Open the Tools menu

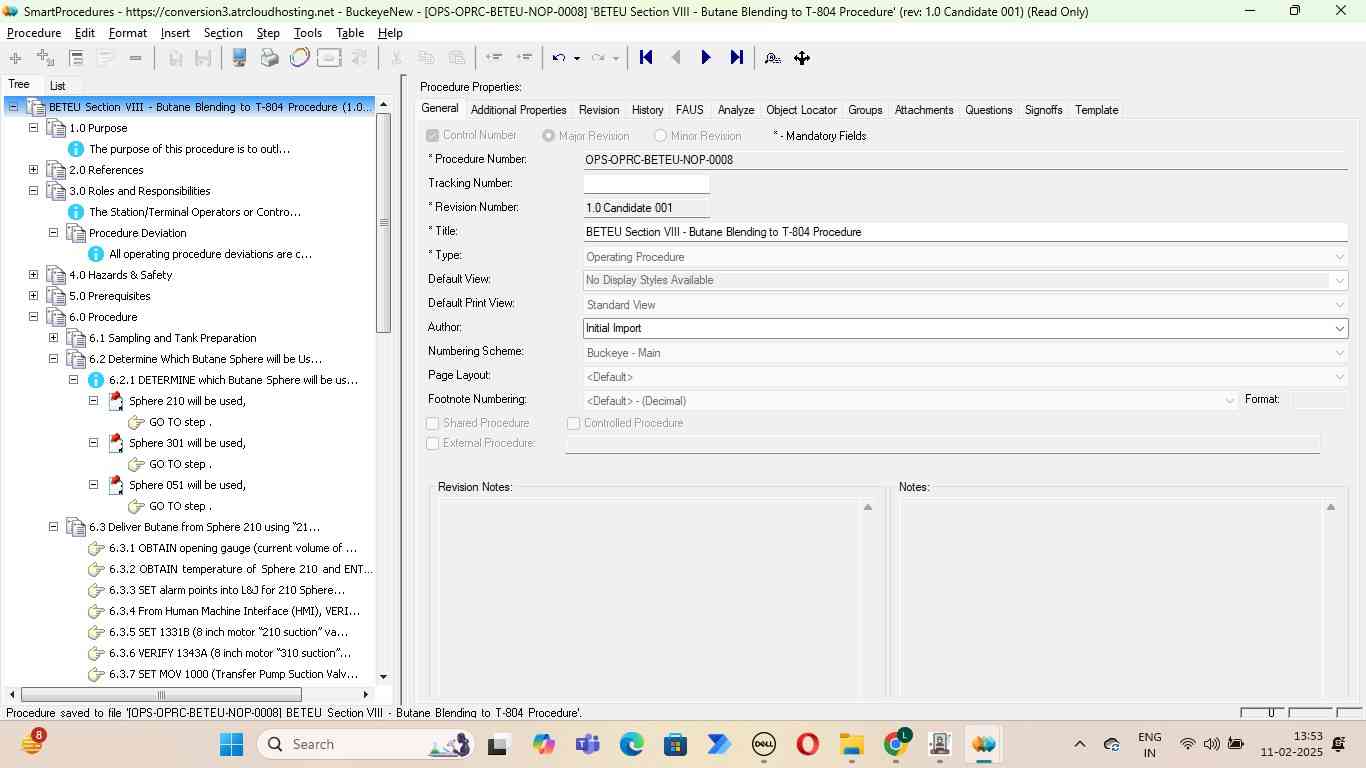pos(308,33)
